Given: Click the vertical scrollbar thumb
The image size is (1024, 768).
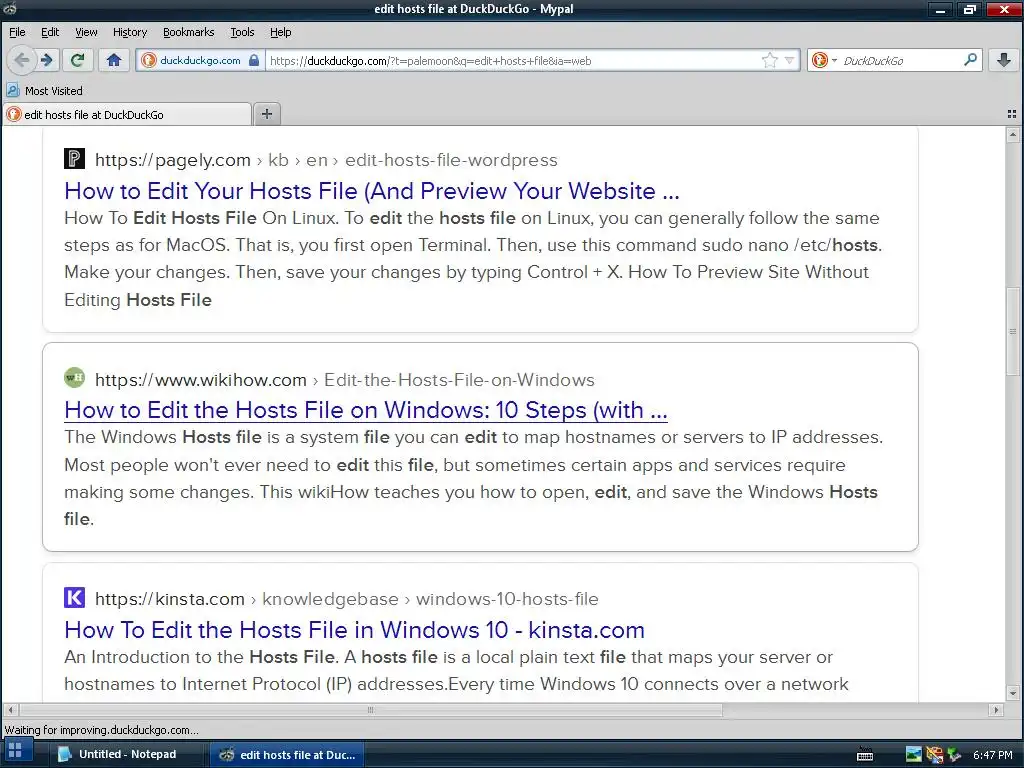Looking at the screenshot, I should 1013,331.
